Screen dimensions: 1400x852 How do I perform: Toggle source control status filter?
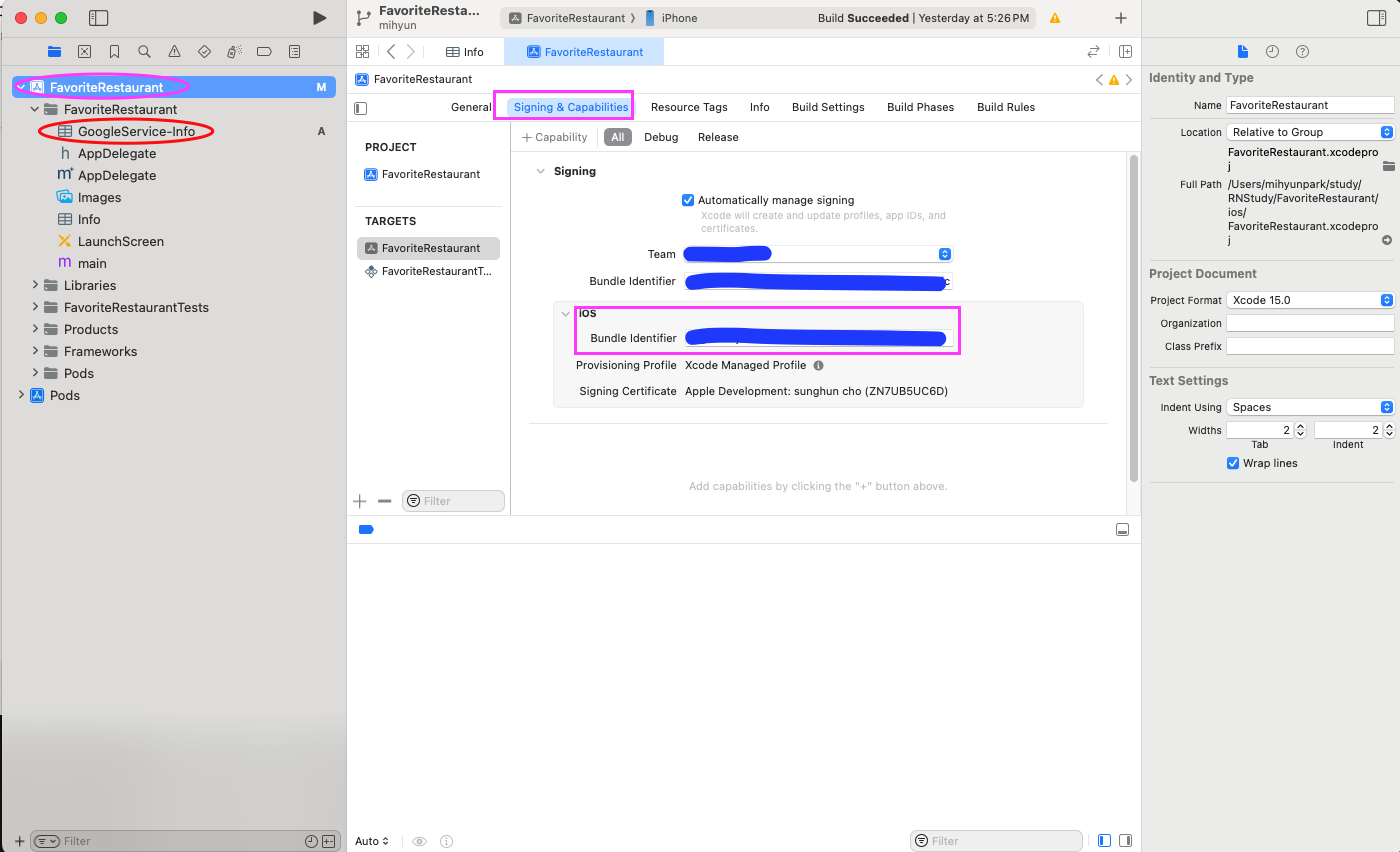pos(330,841)
